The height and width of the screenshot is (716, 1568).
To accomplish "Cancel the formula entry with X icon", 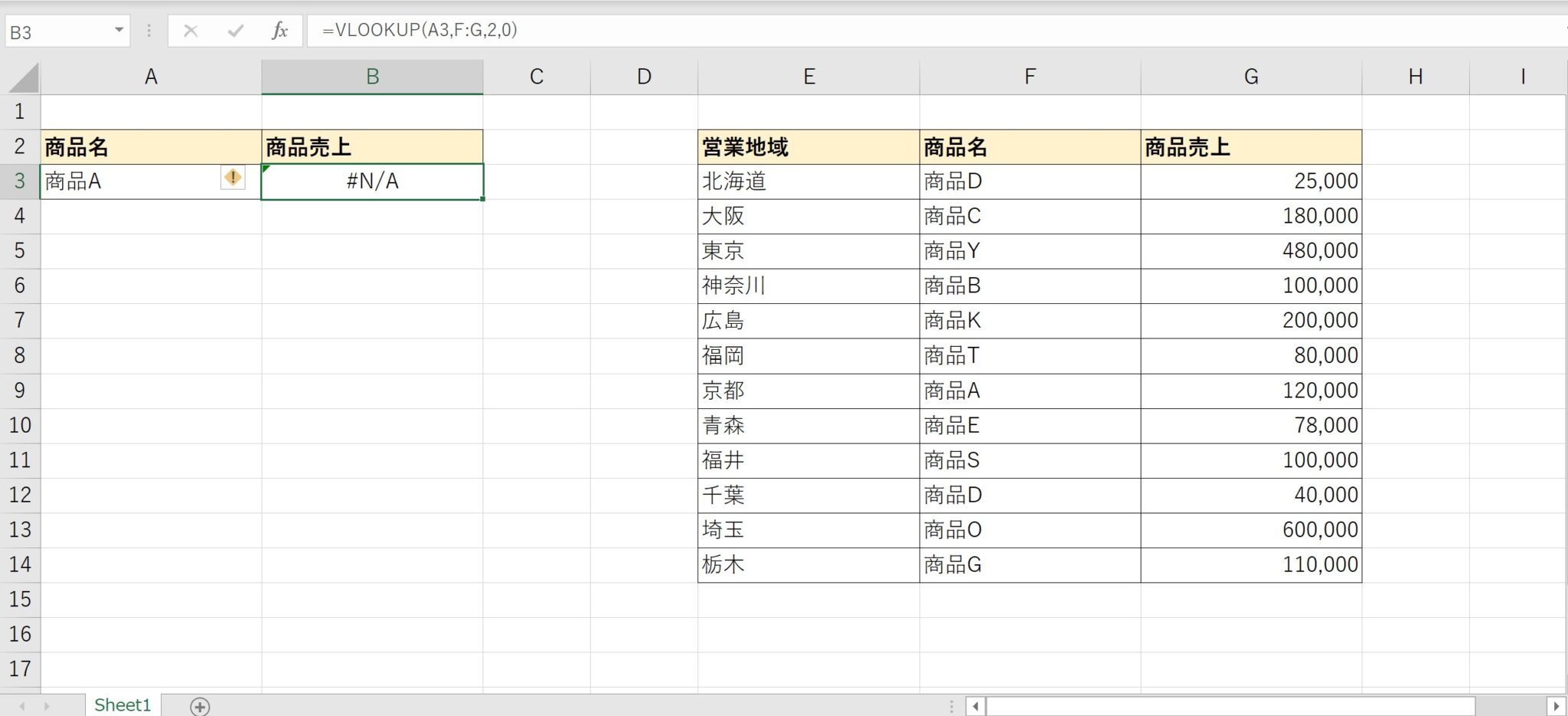I will (191, 31).
